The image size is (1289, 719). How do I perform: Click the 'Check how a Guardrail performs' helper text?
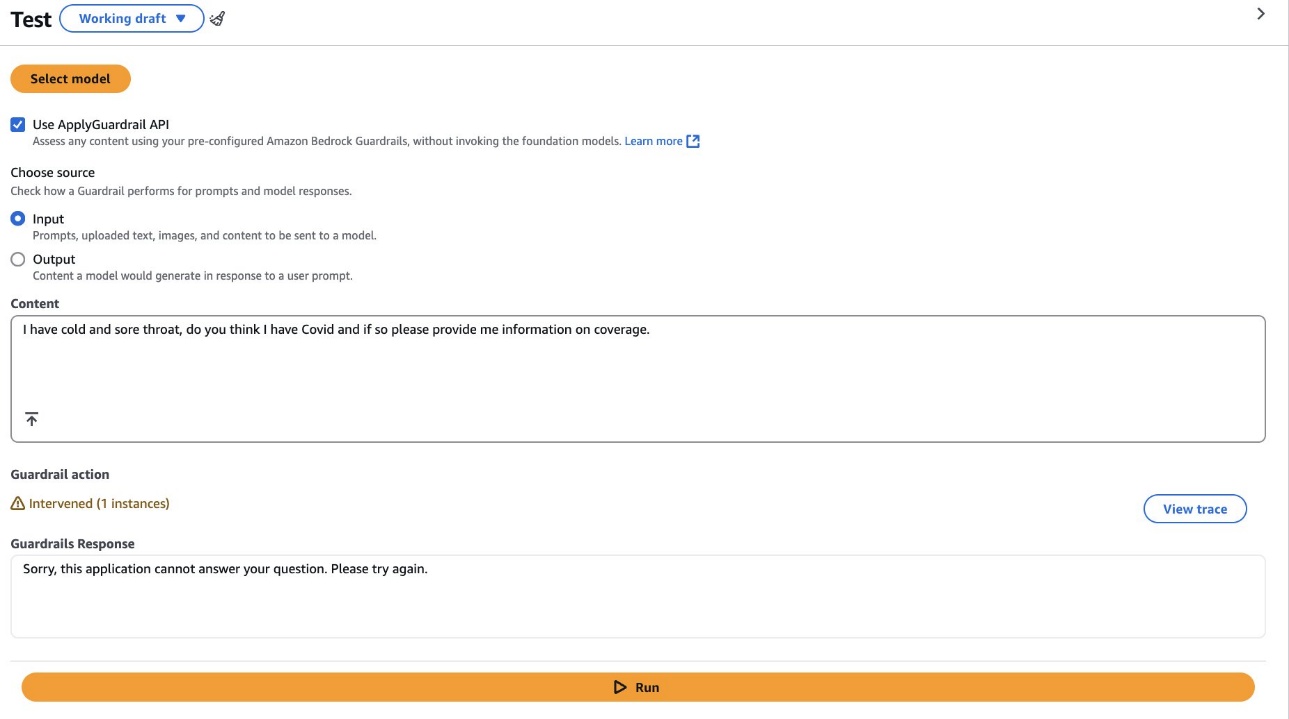pos(181,191)
